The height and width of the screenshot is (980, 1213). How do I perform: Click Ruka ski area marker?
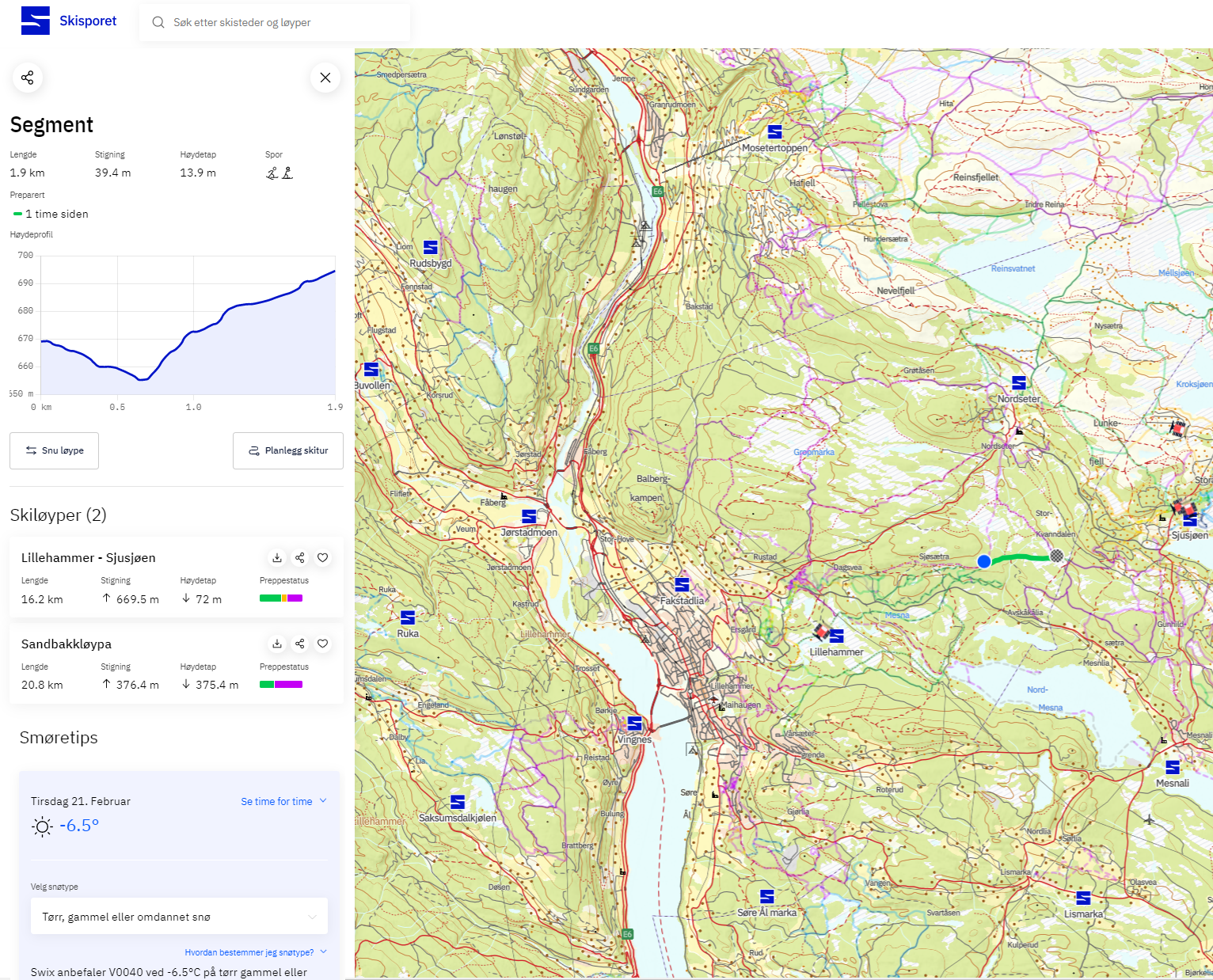pos(408,617)
